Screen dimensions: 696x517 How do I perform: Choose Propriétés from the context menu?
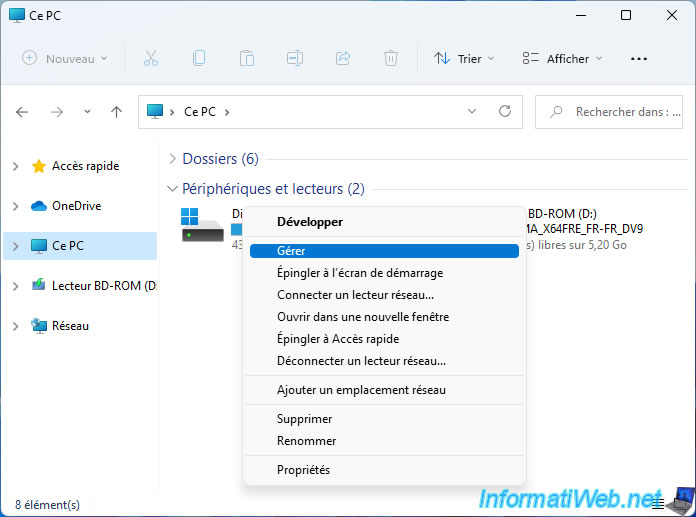[303, 470]
